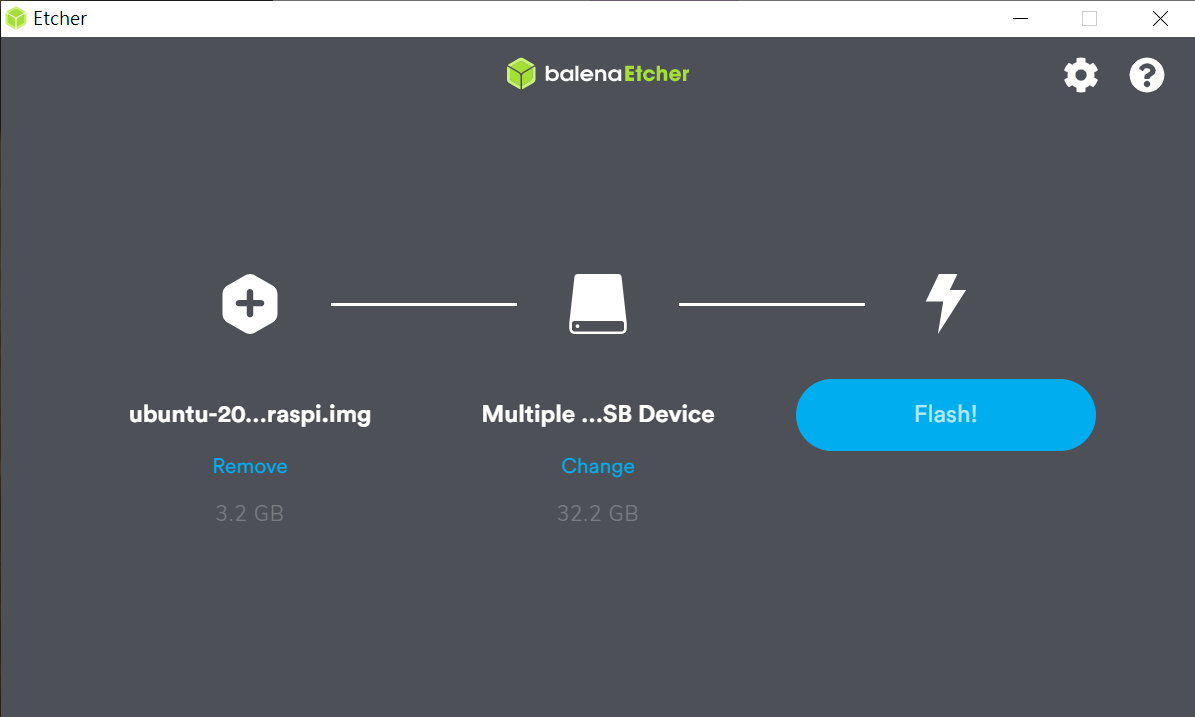
Task: Select the ubuntu-20...raspi.img filename
Action: (x=250, y=415)
